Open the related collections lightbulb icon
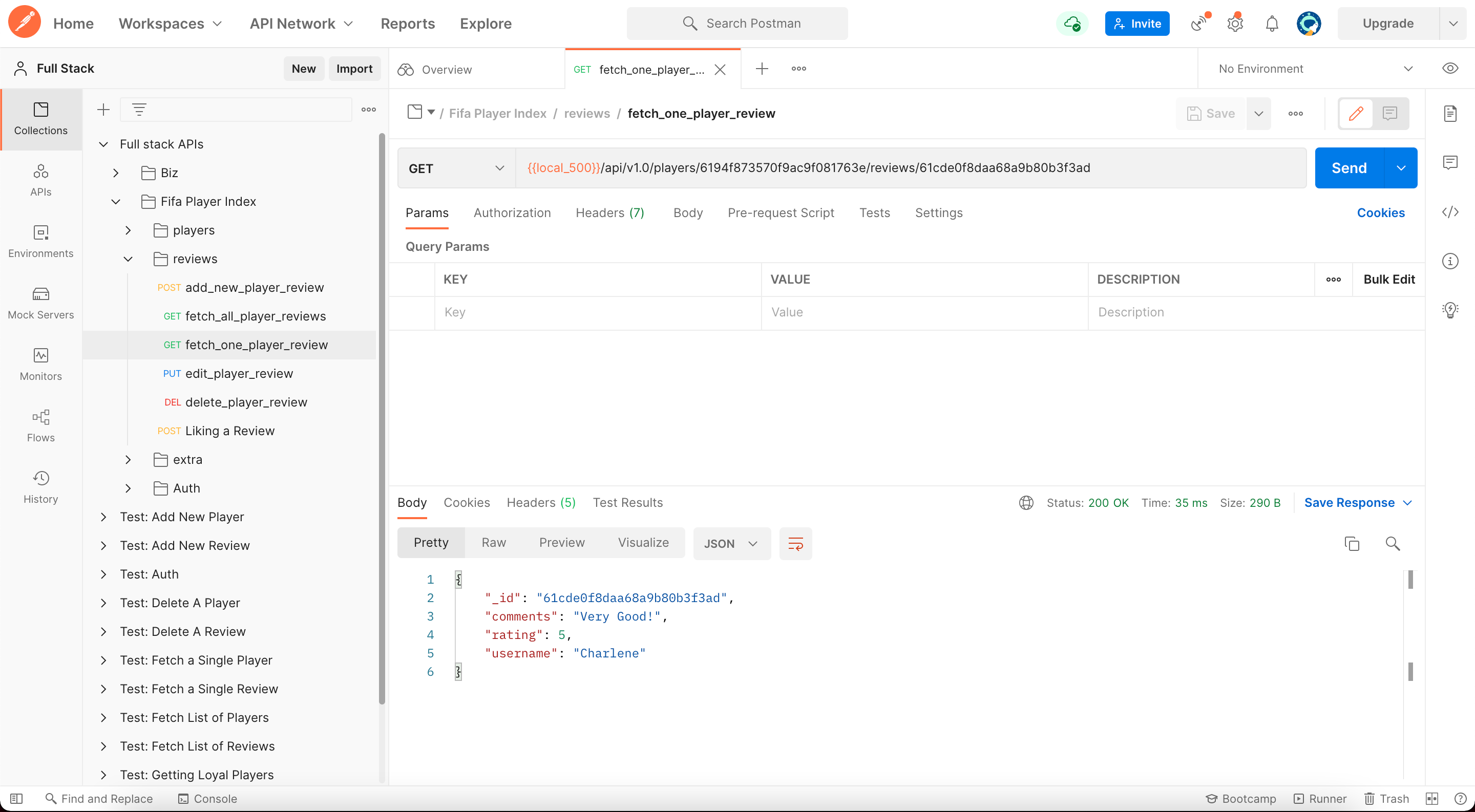This screenshot has height=812, width=1475. (1450, 310)
